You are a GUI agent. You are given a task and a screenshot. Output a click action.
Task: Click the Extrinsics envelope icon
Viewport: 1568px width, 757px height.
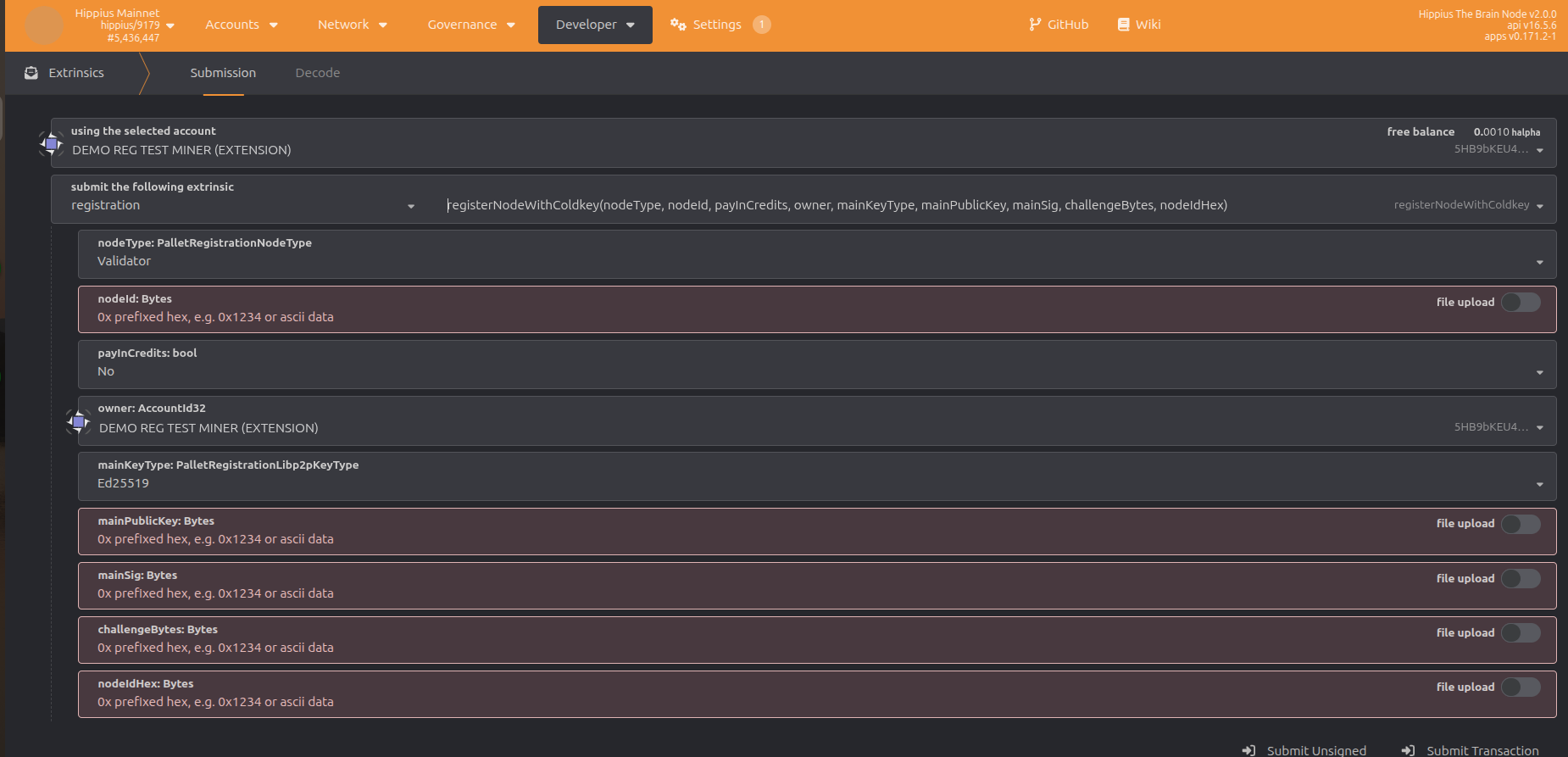(x=31, y=73)
